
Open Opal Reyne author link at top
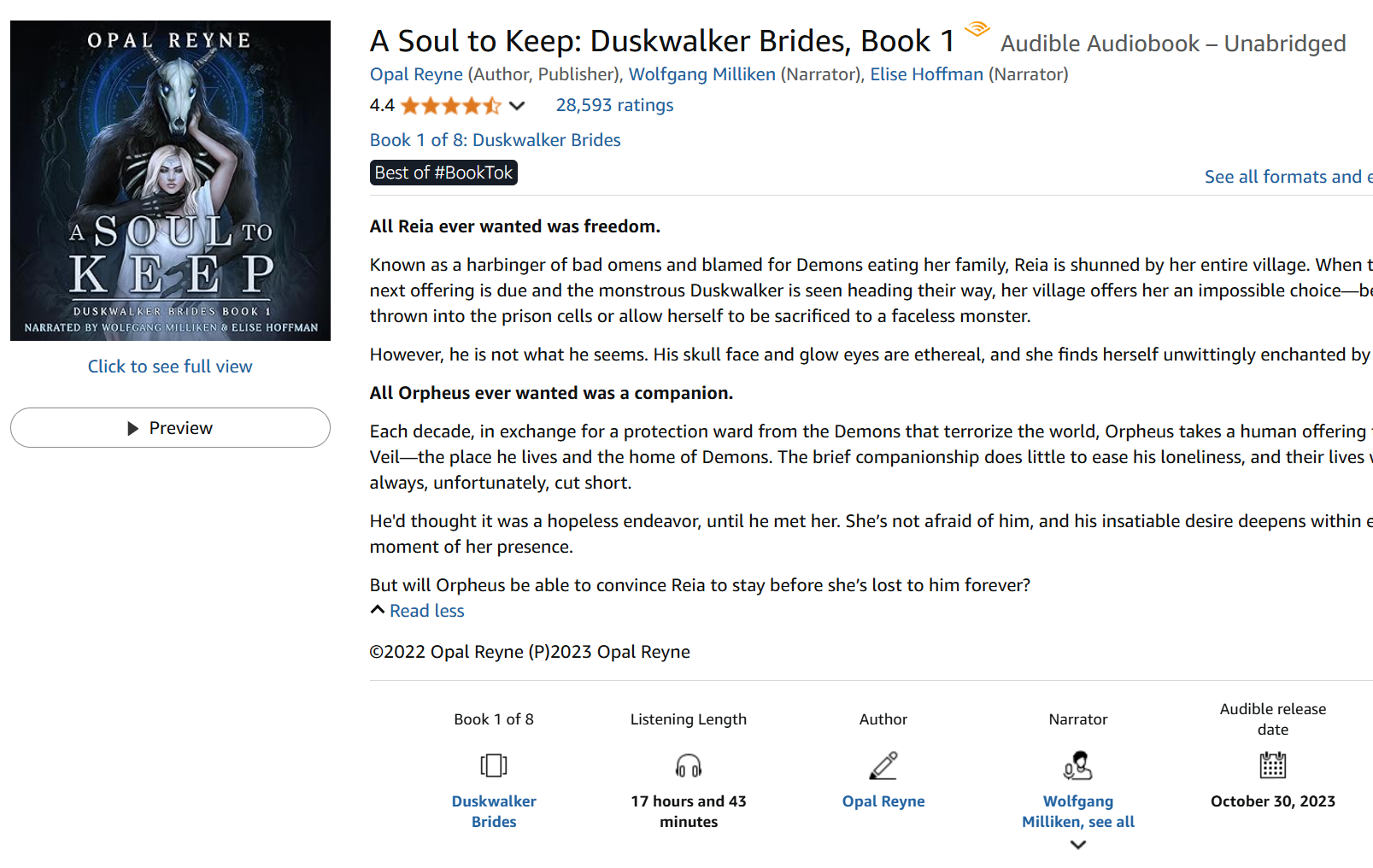click(x=416, y=74)
